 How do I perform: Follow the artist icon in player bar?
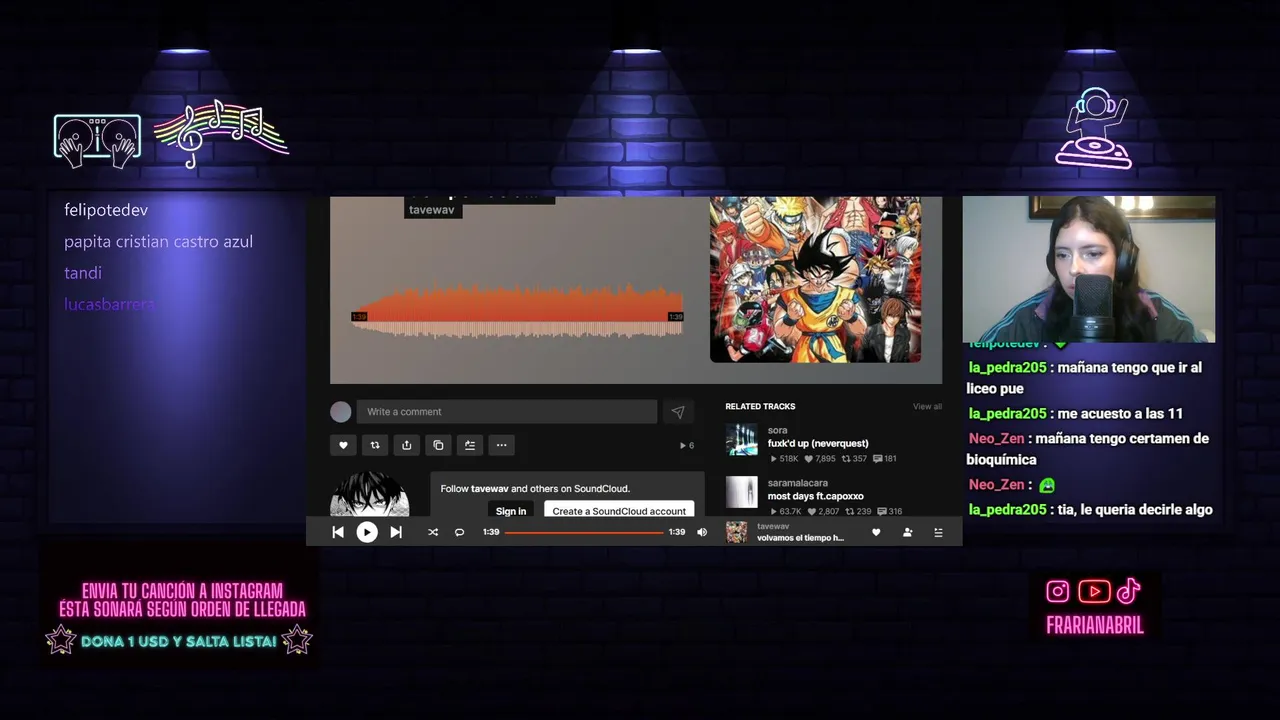click(x=907, y=532)
